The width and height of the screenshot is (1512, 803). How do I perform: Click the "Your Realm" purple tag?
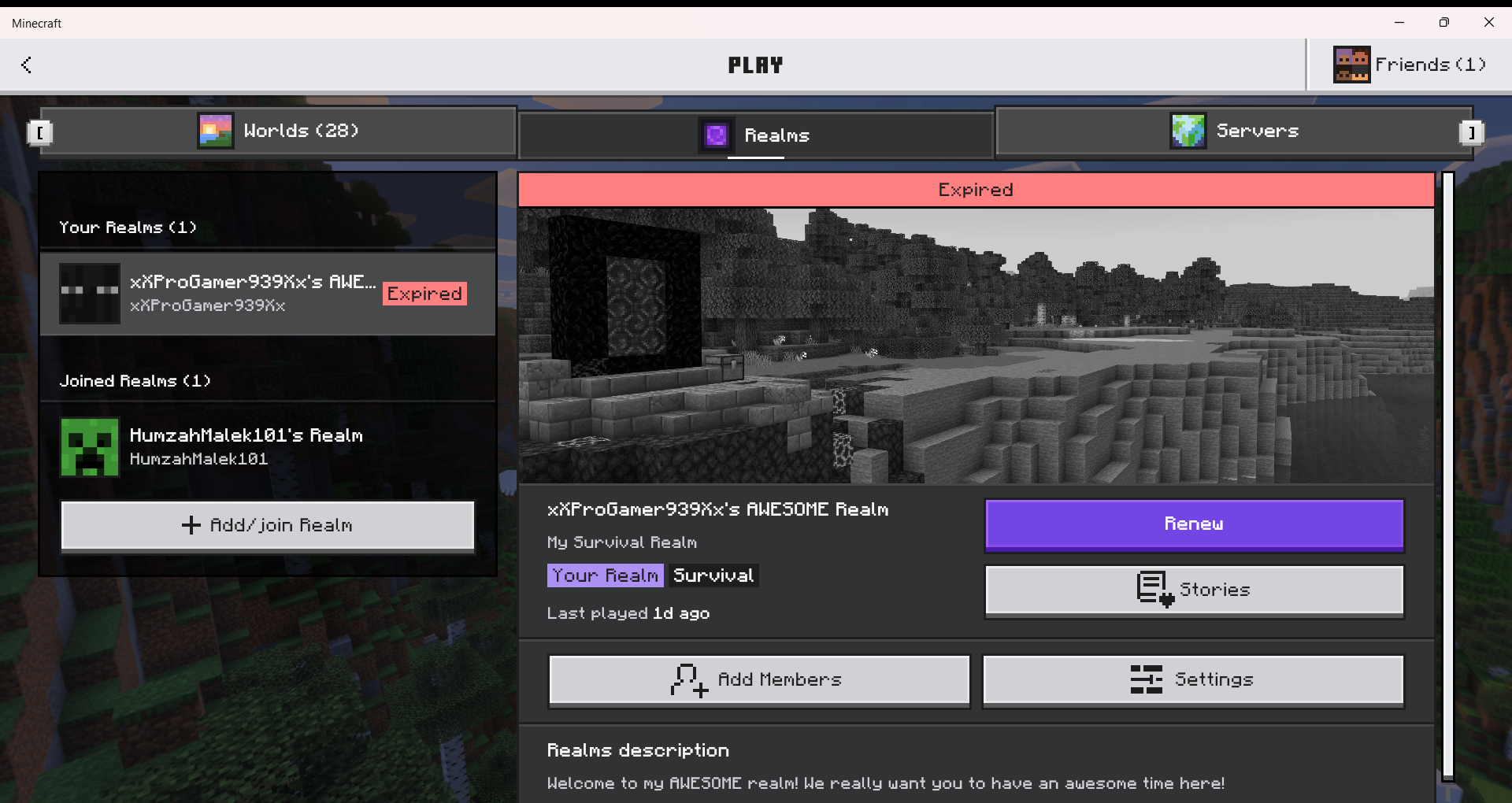click(x=605, y=575)
